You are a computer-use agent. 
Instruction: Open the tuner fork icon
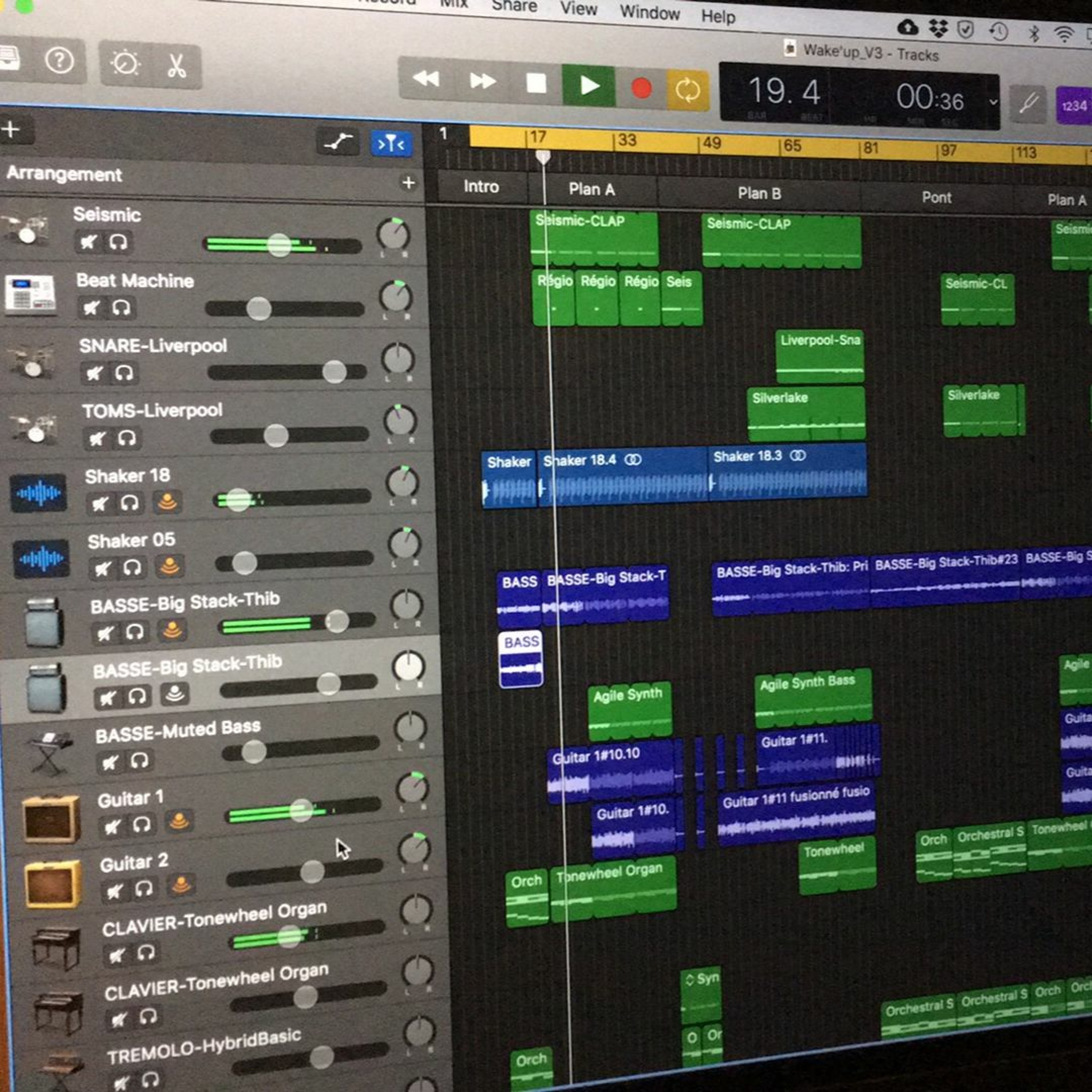[1028, 104]
